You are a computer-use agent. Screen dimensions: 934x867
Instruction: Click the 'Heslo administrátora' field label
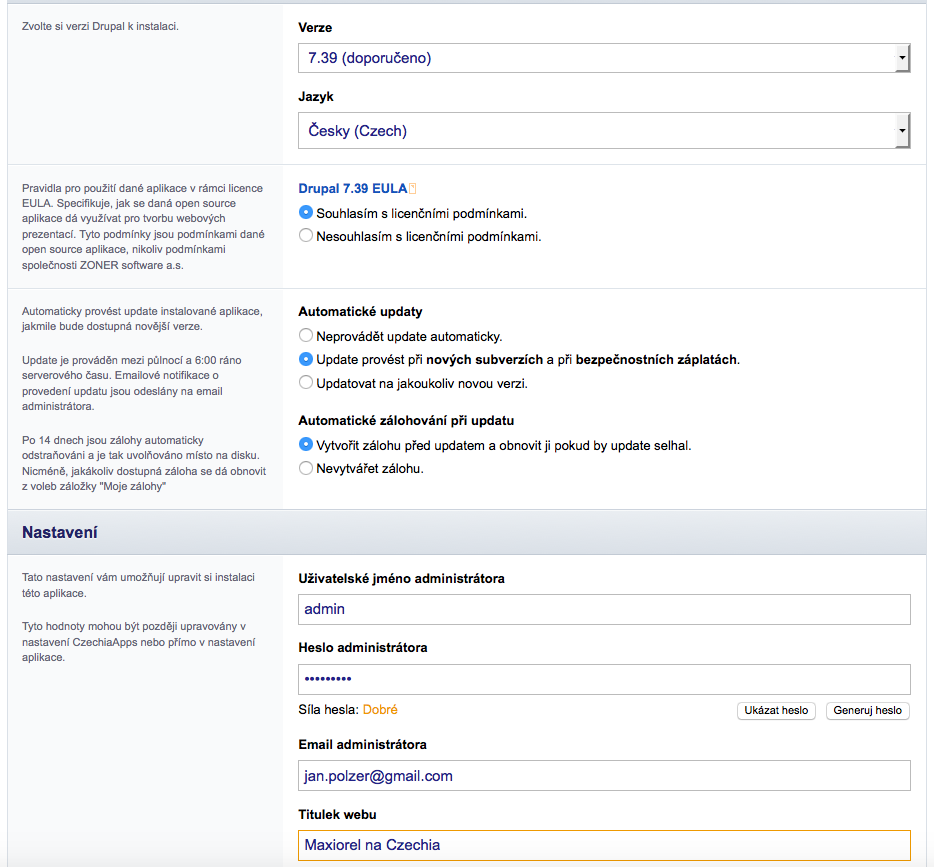pyautogui.click(x=363, y=648)
